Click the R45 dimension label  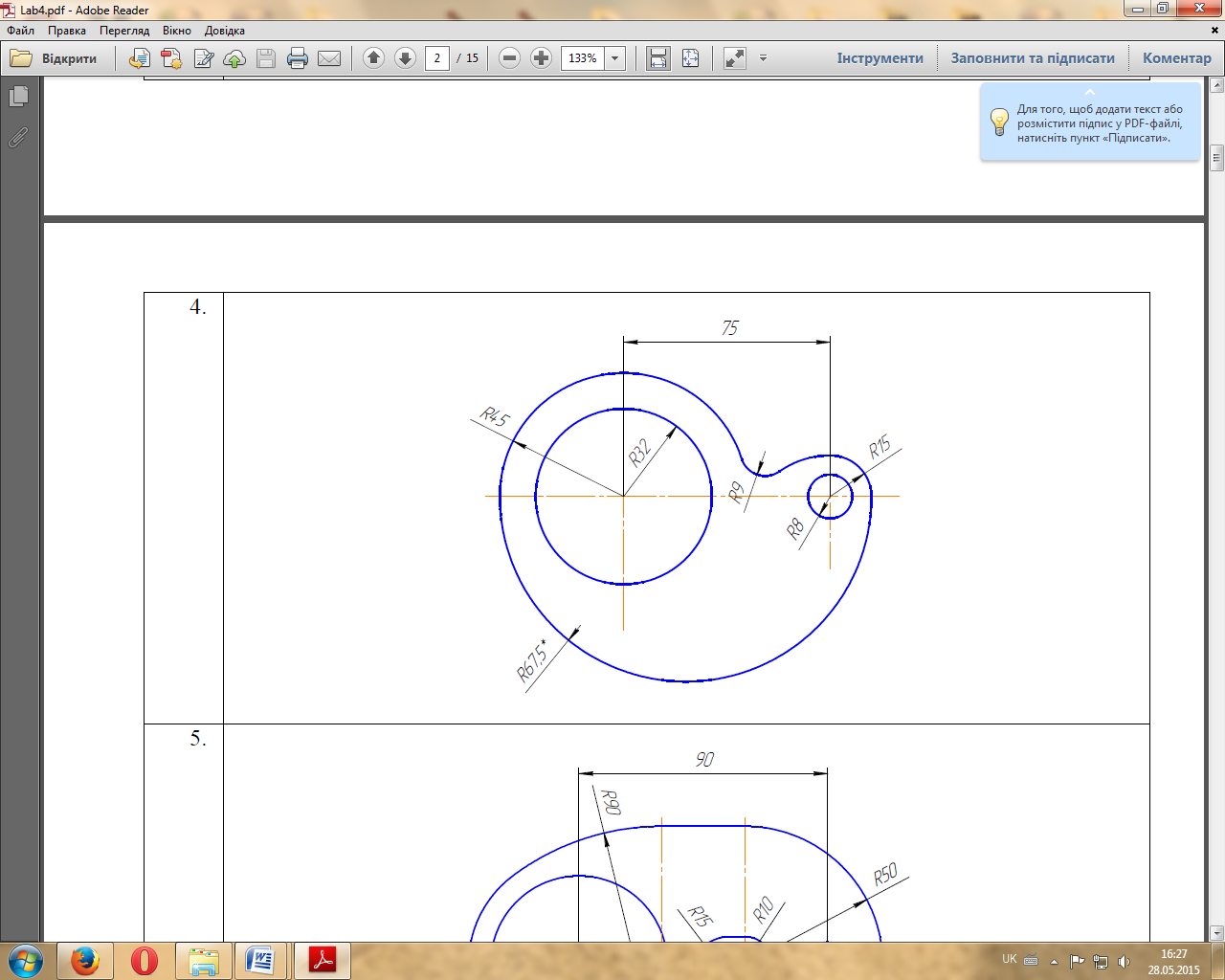pos(495,417)
